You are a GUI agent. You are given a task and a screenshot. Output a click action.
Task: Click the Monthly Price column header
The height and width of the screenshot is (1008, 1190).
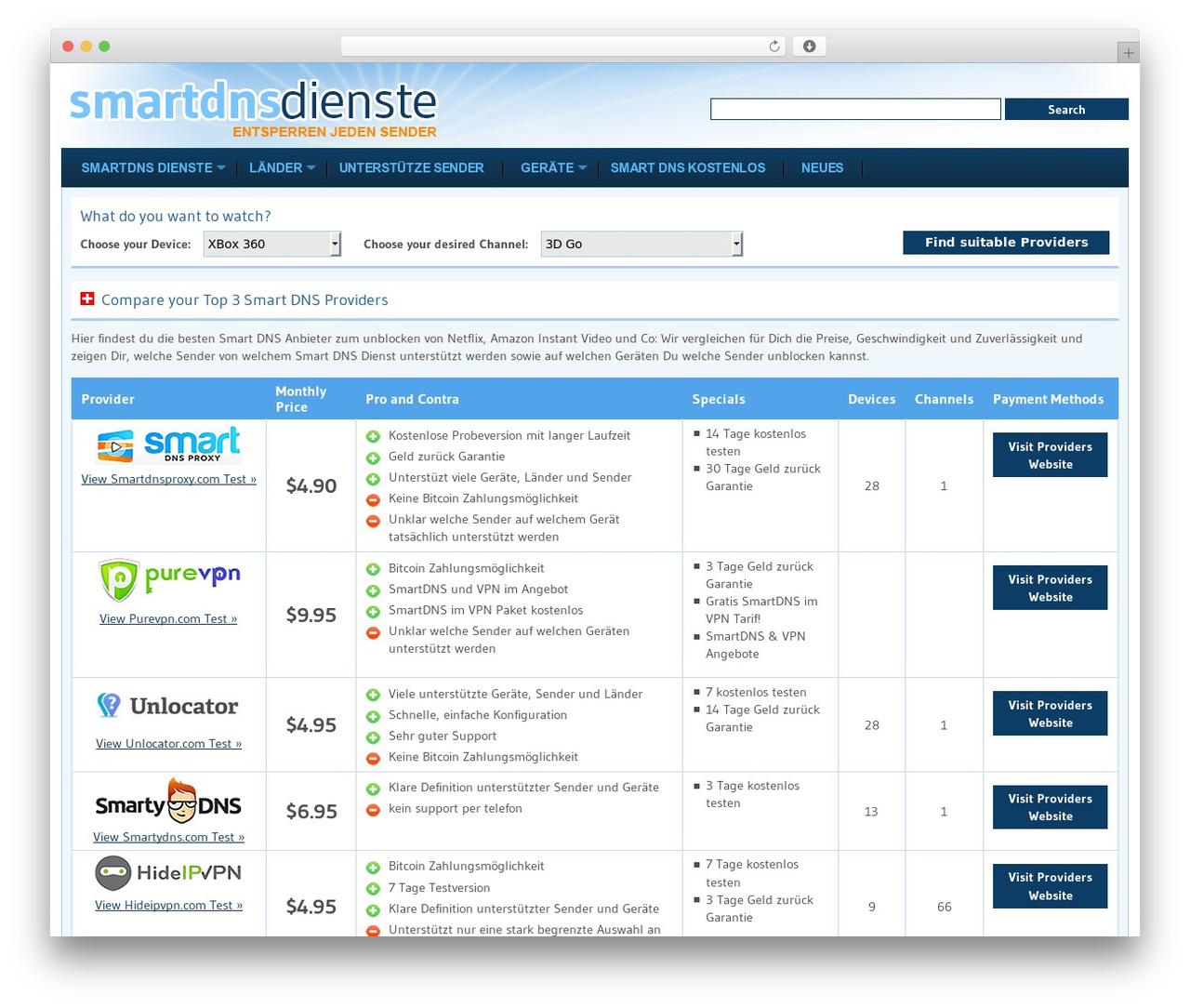(300, 399)
